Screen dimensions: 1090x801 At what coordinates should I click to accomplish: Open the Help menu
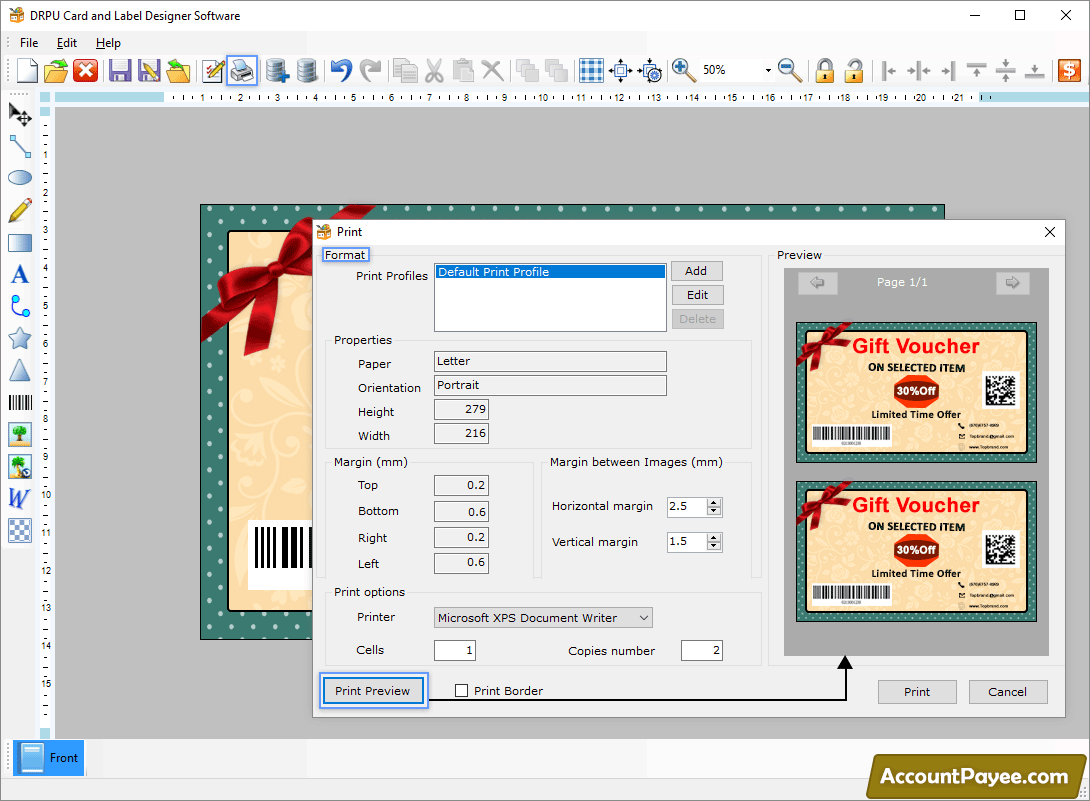pos(108,43)
